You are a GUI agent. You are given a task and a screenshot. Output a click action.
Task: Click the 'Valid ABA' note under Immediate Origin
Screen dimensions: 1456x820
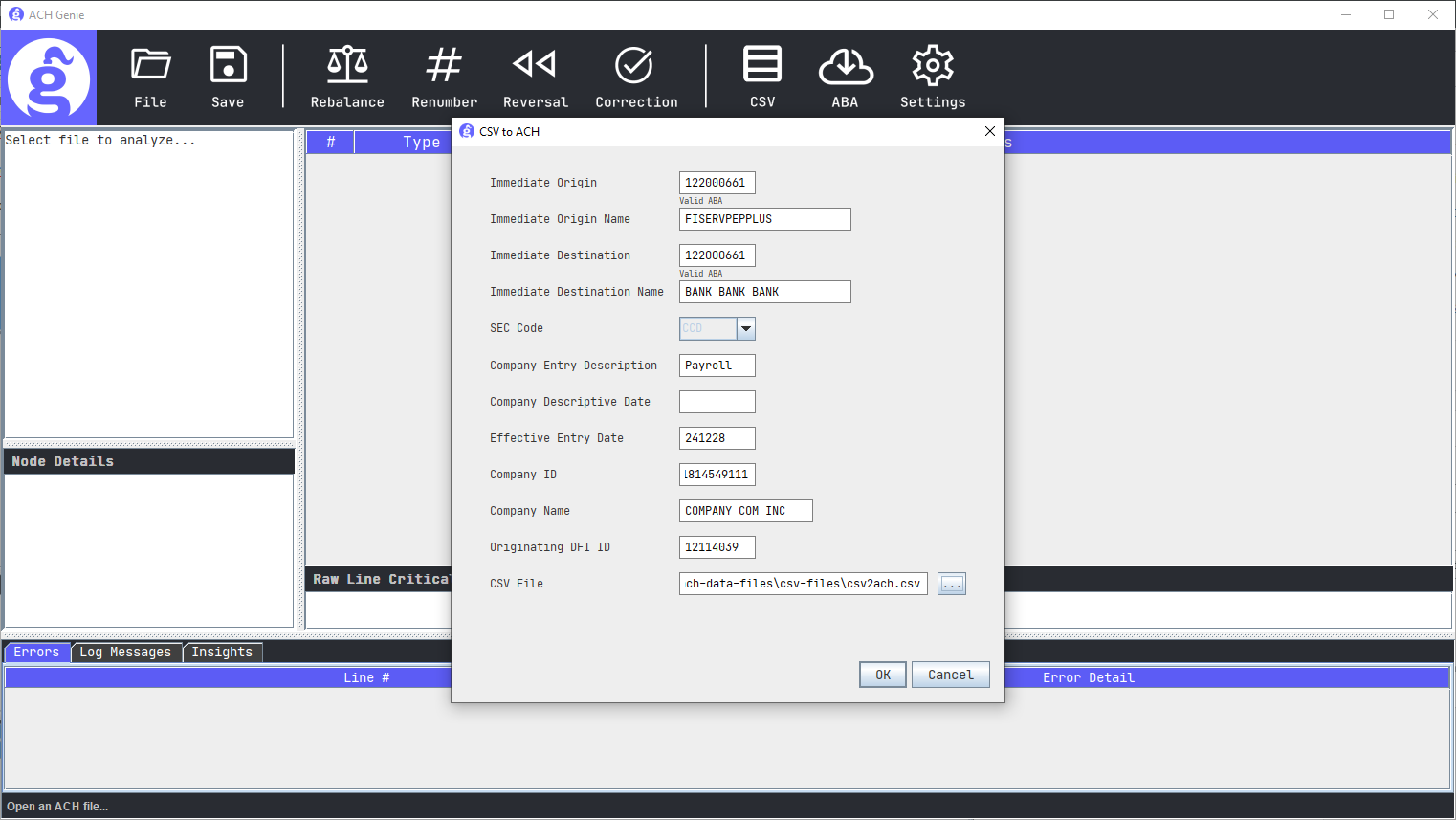[x=701, y=201]
